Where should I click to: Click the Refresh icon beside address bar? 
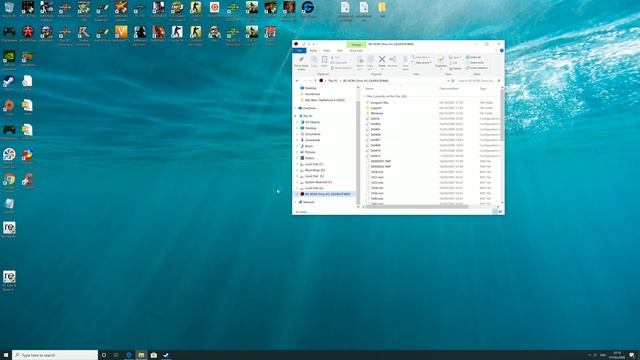[x=453, y=81]
